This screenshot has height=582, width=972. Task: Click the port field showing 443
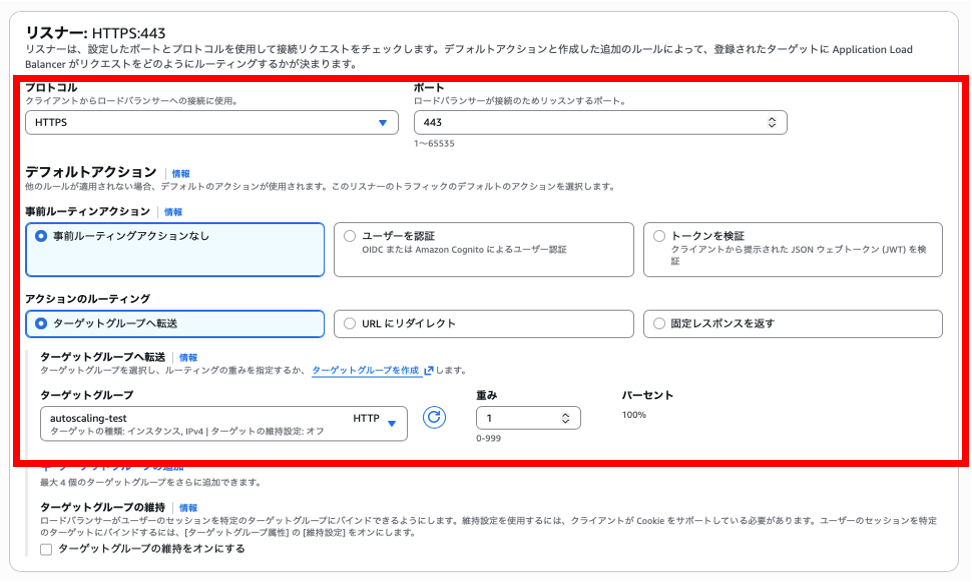[x=600, y=123]
